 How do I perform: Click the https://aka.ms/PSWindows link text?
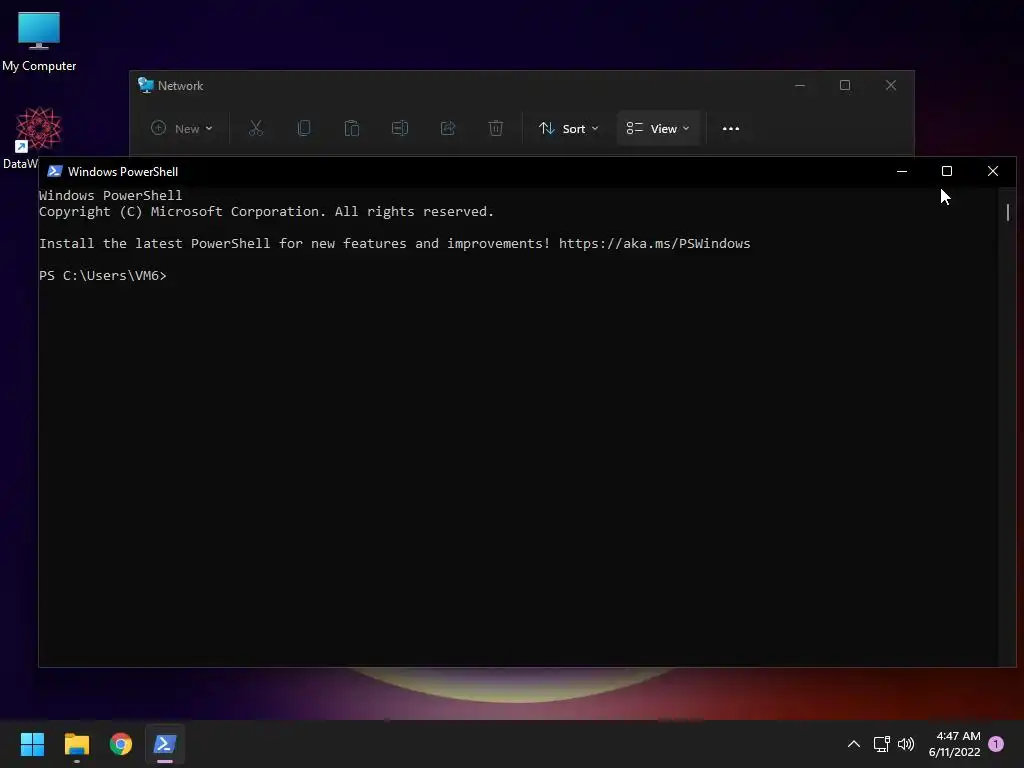tap(654, 244)
